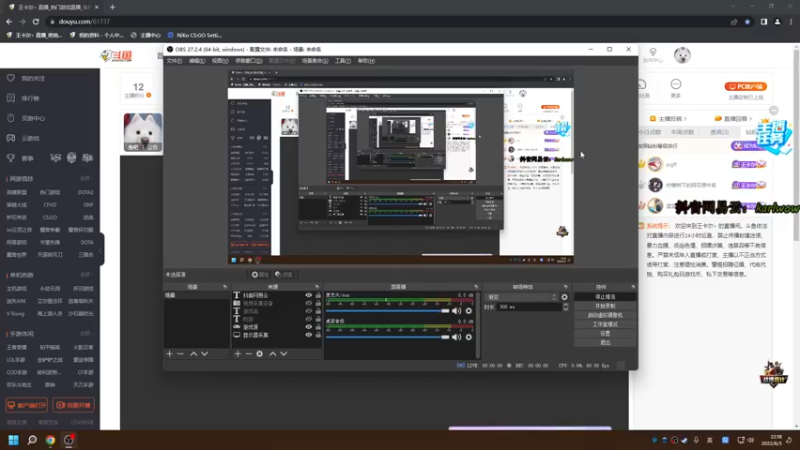Open the transition properties gear beside 渐变

pyautogui.click(x=564, y=297)
